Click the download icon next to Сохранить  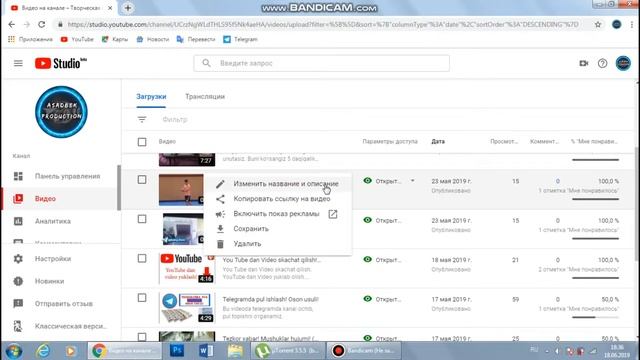220,229
